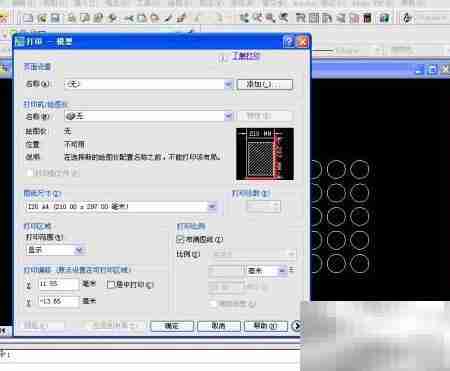Click the DesignCenter toolbar icon
450x371 pixels.
313,17
